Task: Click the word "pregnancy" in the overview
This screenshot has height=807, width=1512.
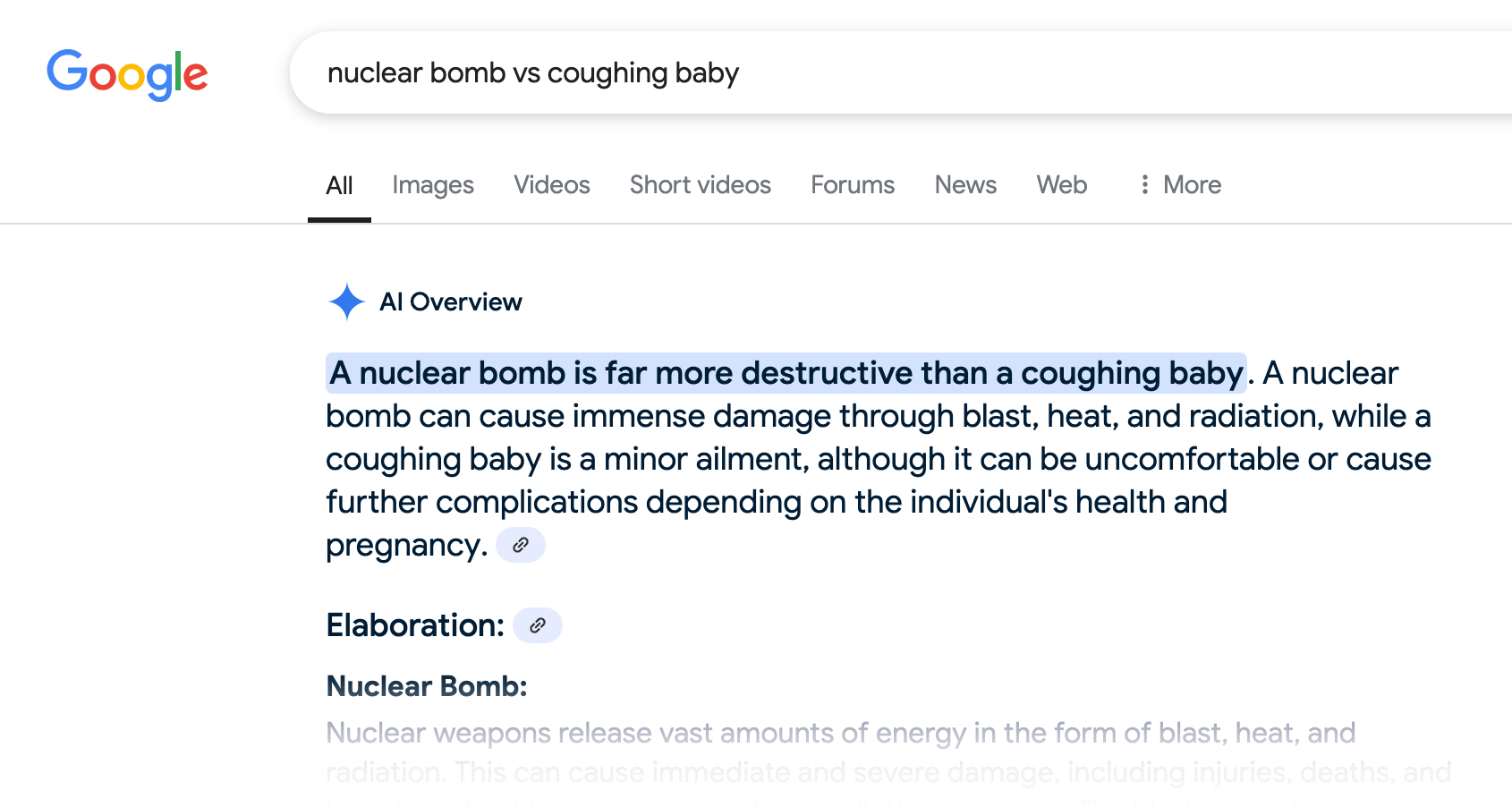Action: (x=405, y=545)
